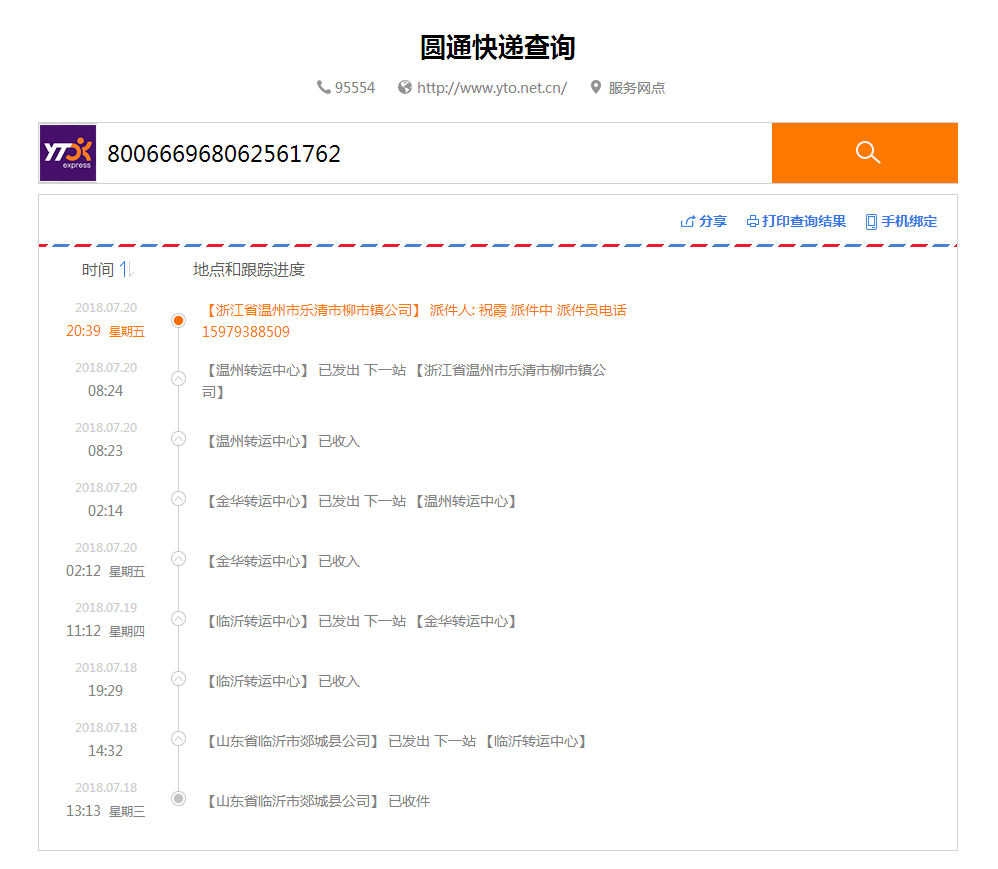Click the phone icon beside 95554

click(323, 87)
